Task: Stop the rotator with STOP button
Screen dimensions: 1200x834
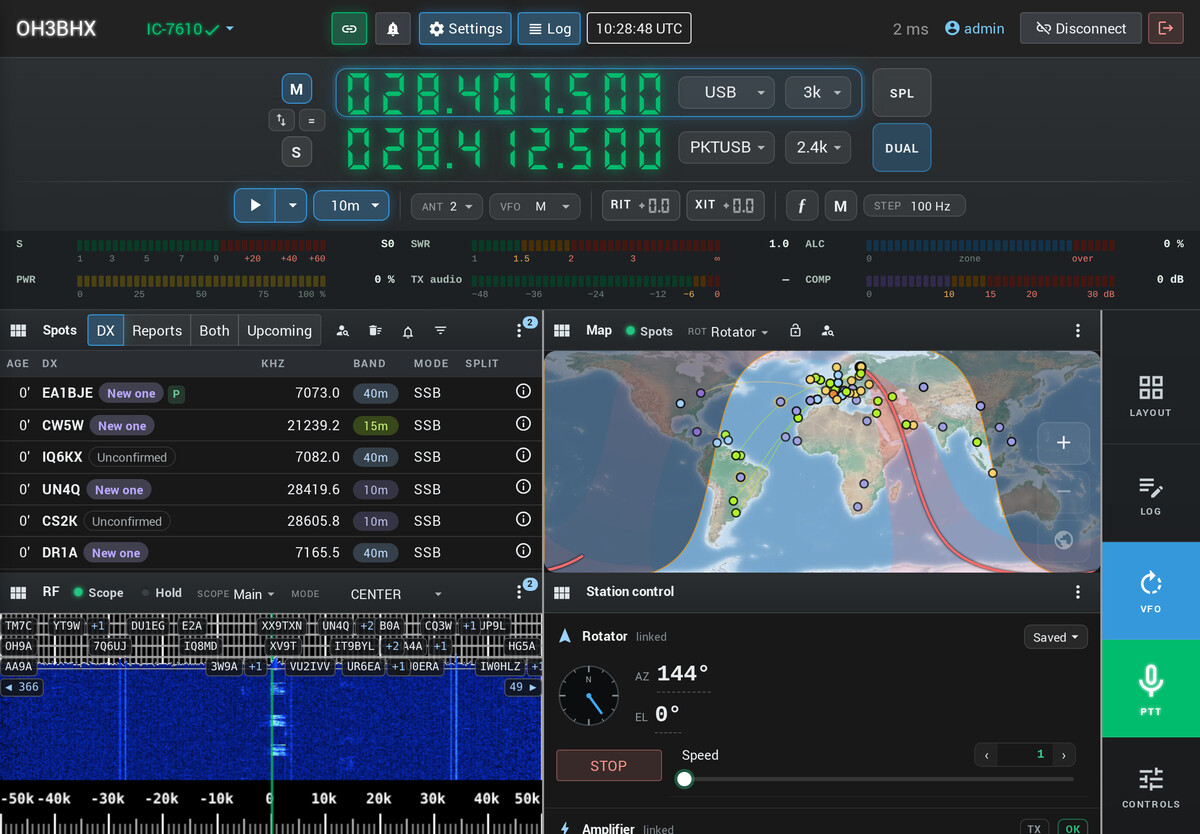Action: [609, 766]
